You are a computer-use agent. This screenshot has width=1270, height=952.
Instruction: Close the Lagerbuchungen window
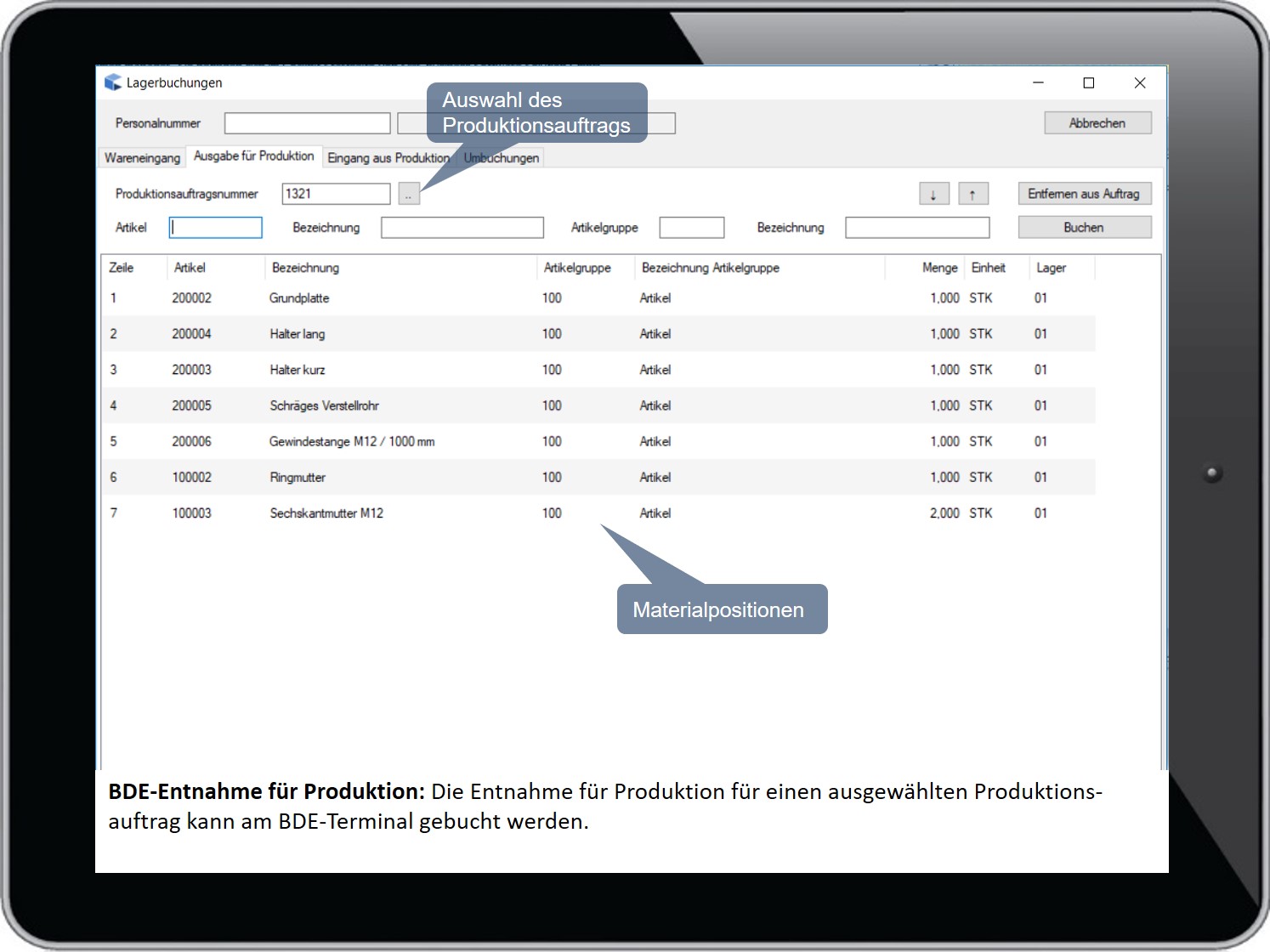point(1140,82)
